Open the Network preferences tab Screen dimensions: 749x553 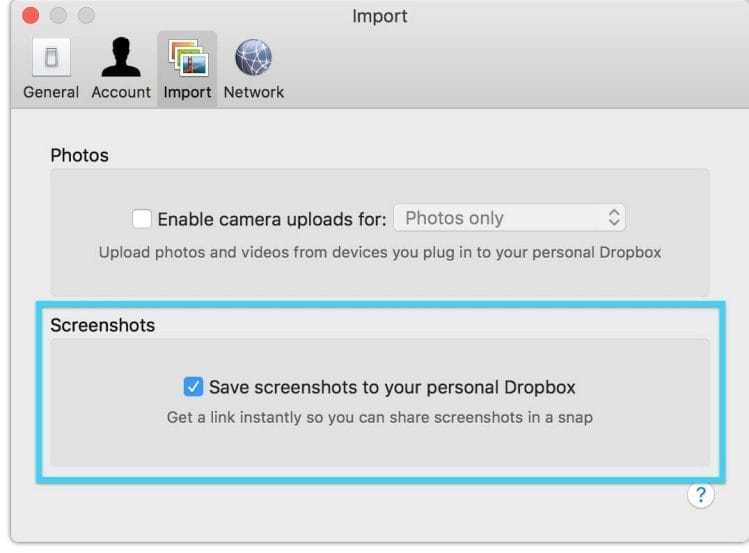254,69
